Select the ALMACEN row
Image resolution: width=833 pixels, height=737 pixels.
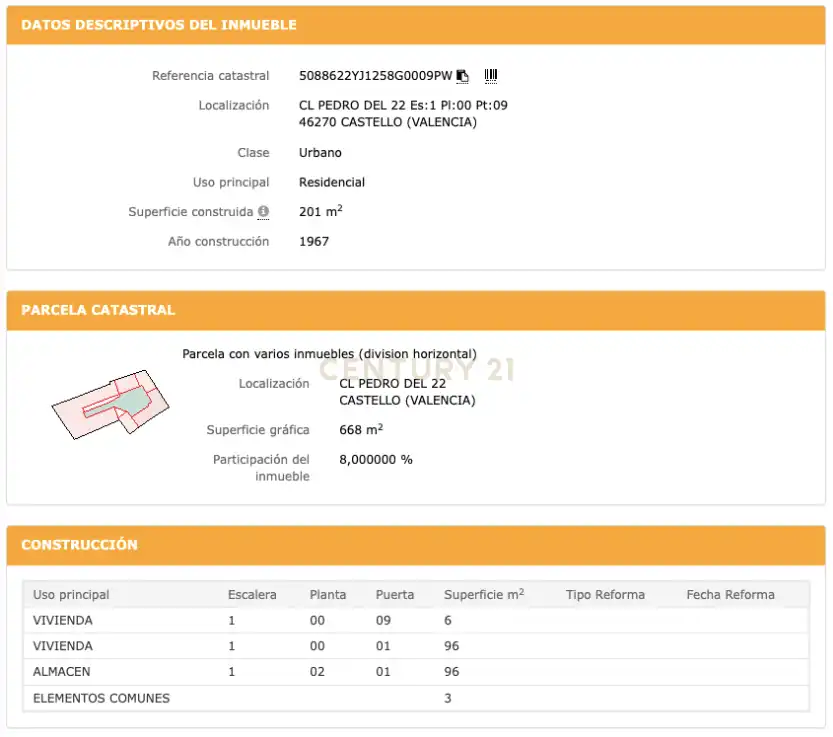coord(416,672)
